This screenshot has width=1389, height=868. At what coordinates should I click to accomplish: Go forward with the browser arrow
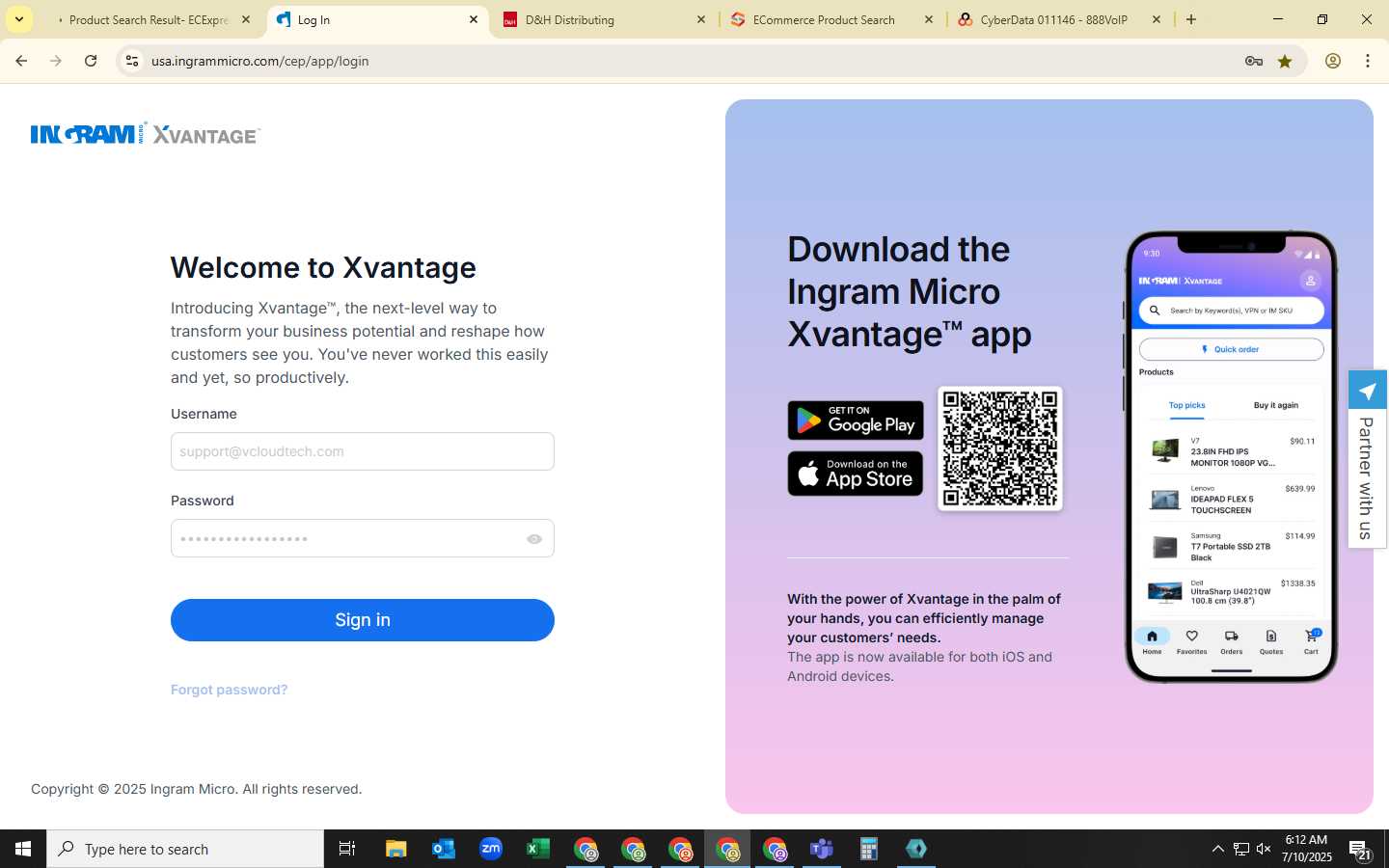click(x=56, y=61)
